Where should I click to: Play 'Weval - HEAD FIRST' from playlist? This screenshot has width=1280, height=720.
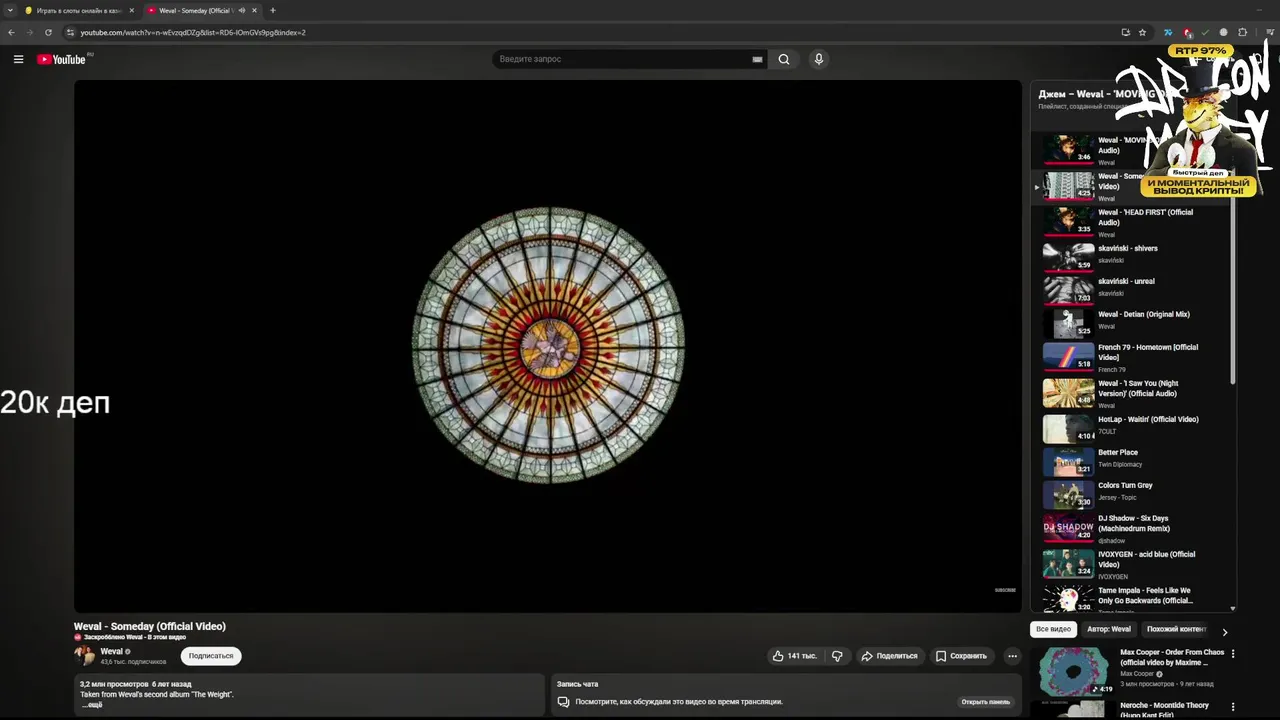1134,222
